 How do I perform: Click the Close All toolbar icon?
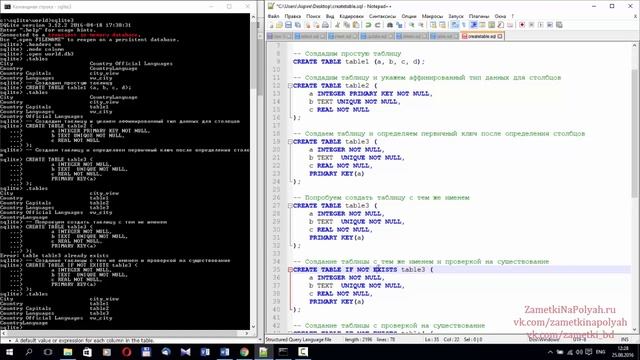click(317, 25)
